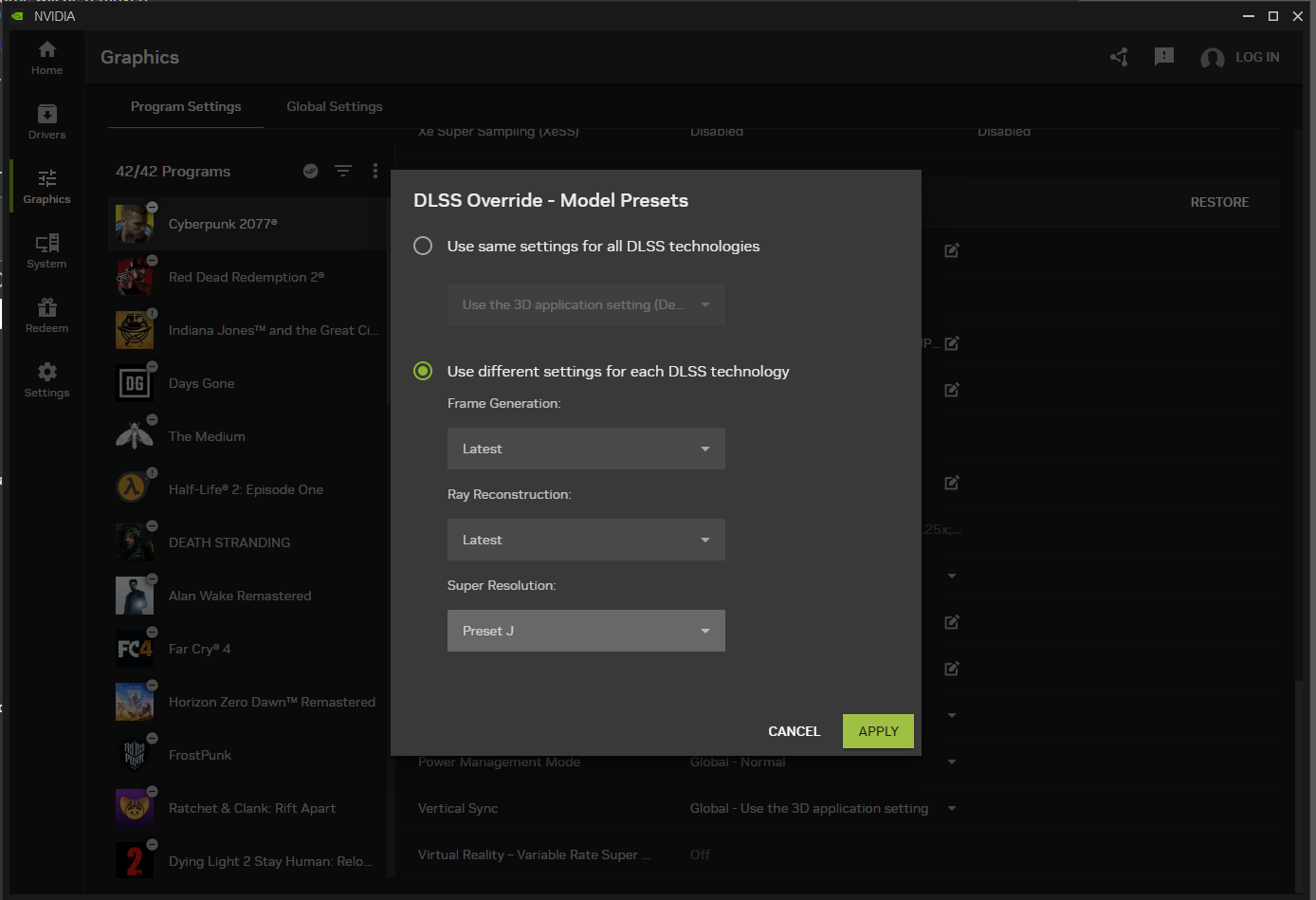Select Days Gone in program list

[x=247, y=383]
